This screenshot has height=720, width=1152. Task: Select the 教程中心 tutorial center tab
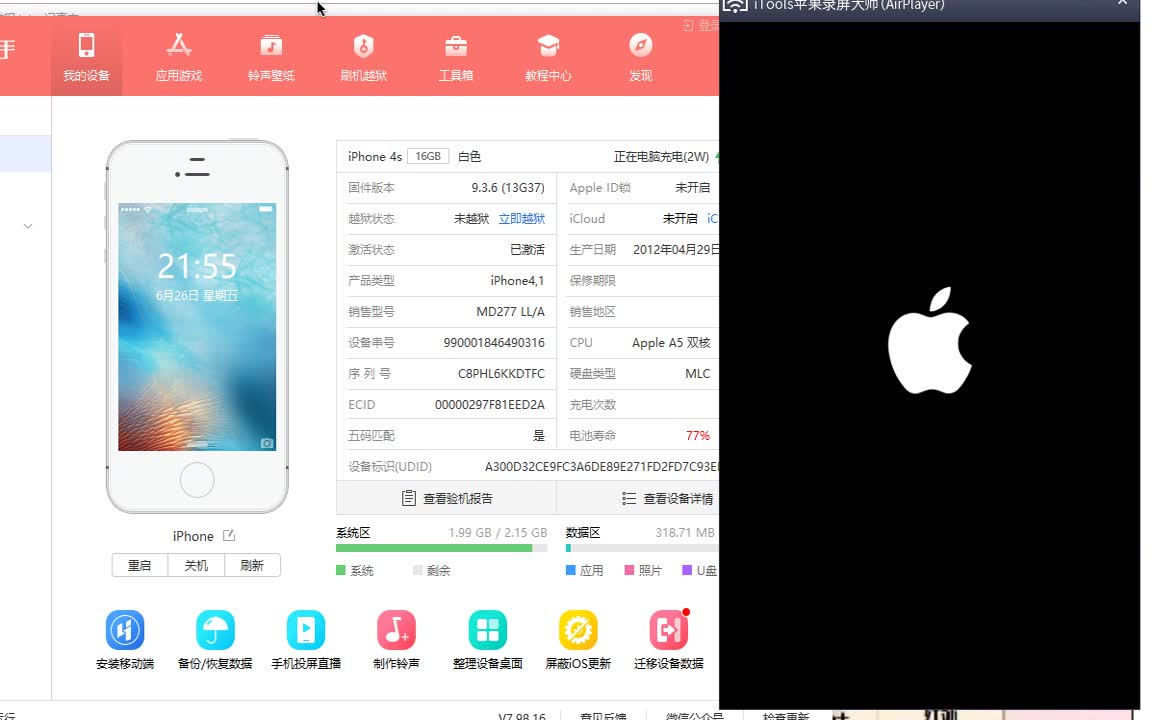click(548, 57)
